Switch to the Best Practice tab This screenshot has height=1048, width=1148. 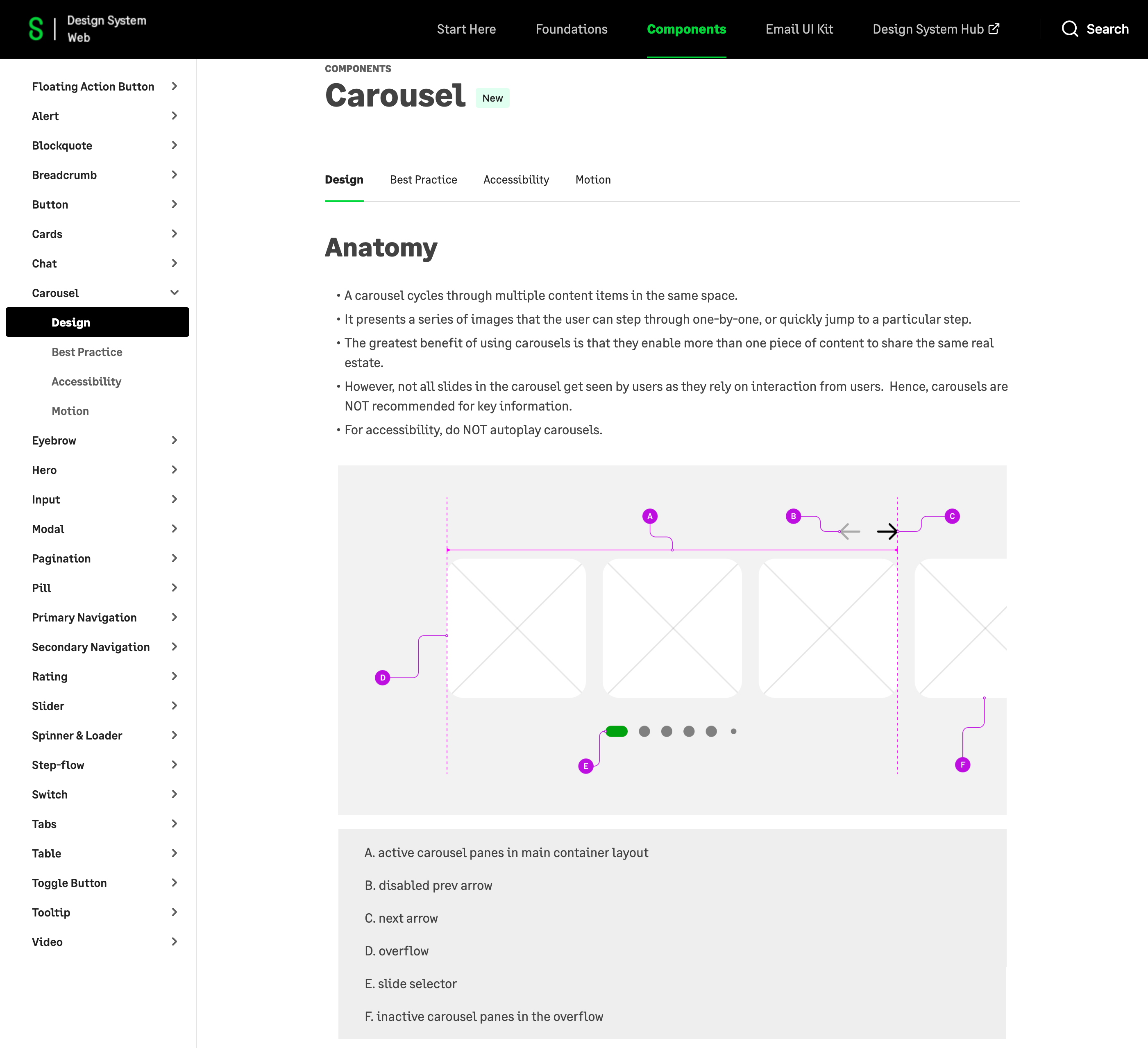pos(423,179)
